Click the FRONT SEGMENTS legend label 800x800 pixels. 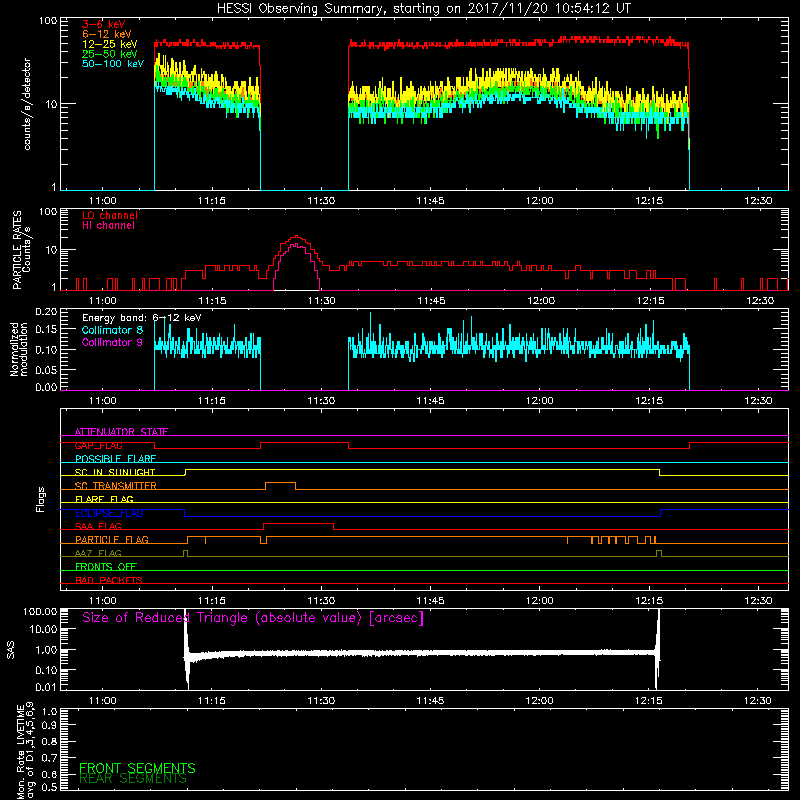[x=137, y=768]
